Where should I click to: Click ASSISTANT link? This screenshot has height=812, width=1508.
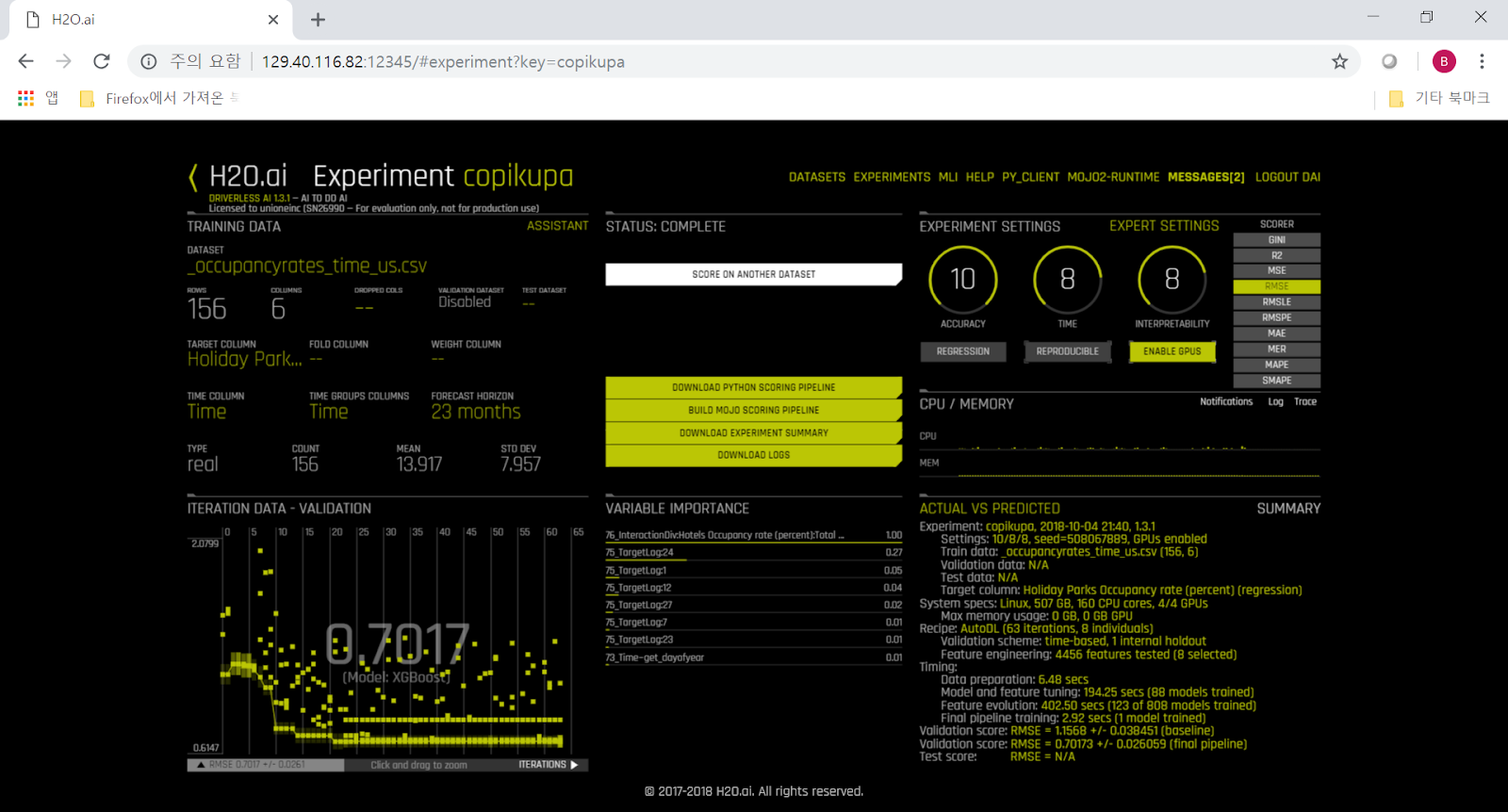(x=557, y=226)
